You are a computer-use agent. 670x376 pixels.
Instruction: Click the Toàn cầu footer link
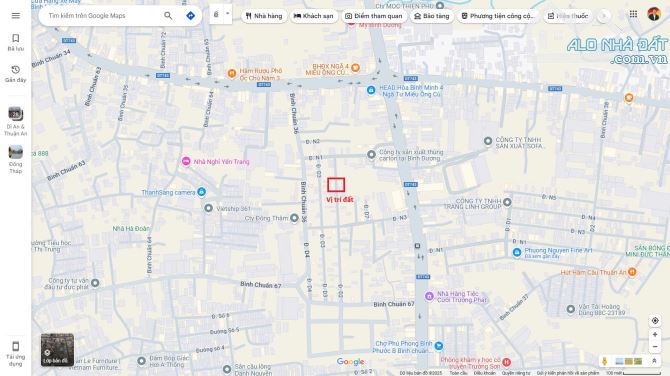point(458,373)
